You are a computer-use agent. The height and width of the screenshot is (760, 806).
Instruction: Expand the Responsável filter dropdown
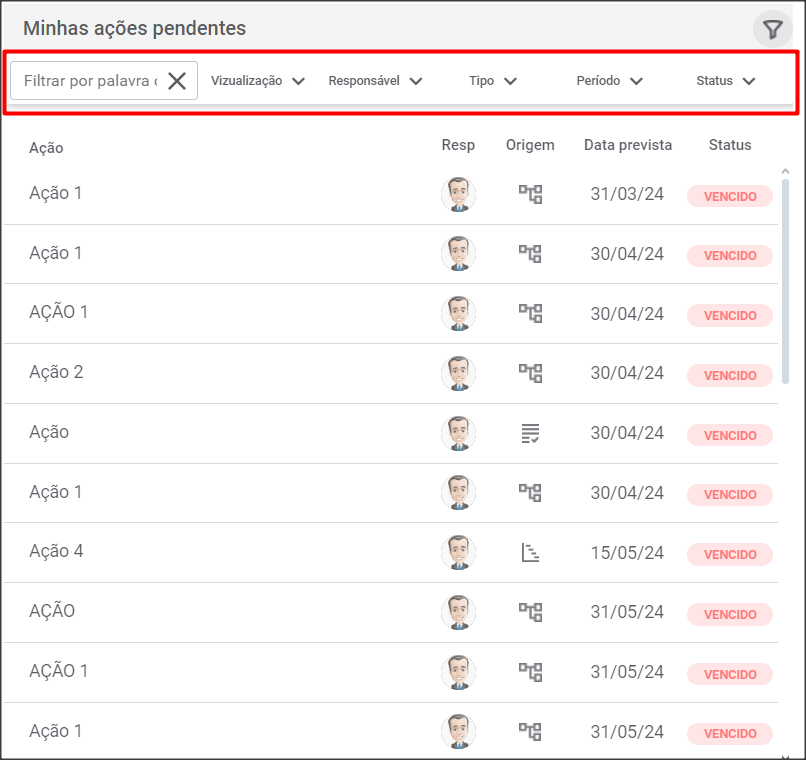[375, 81]
